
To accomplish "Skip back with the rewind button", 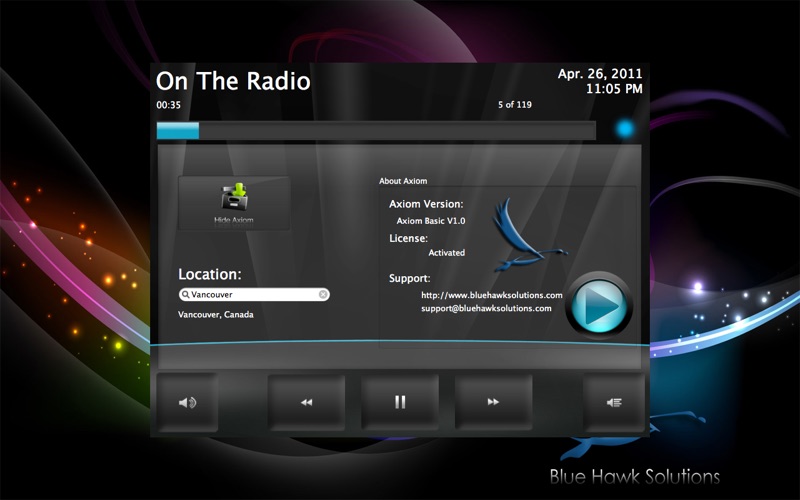I will (306, 402).
